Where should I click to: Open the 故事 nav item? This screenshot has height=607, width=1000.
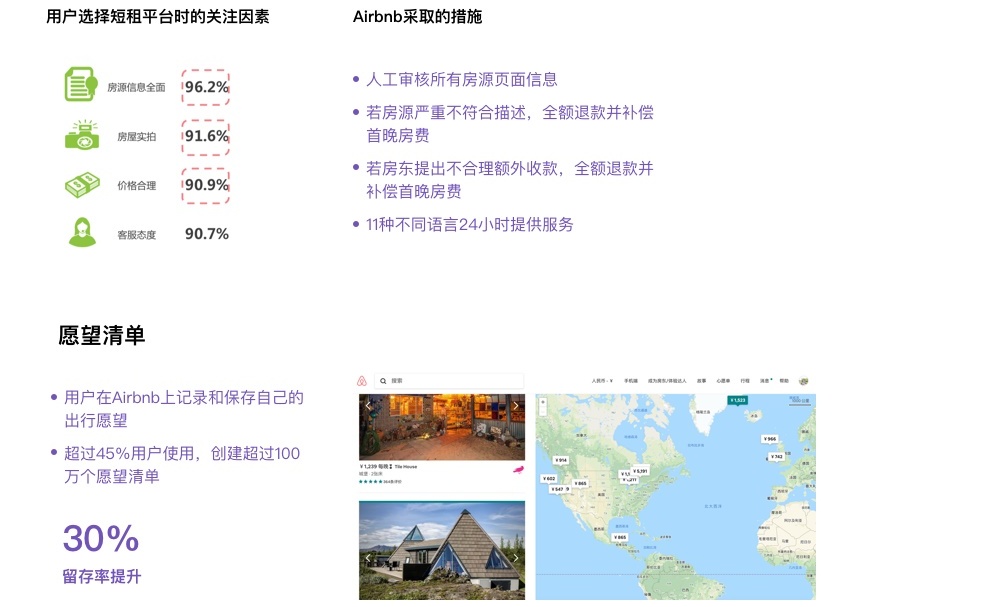click(x=702, y=381)
